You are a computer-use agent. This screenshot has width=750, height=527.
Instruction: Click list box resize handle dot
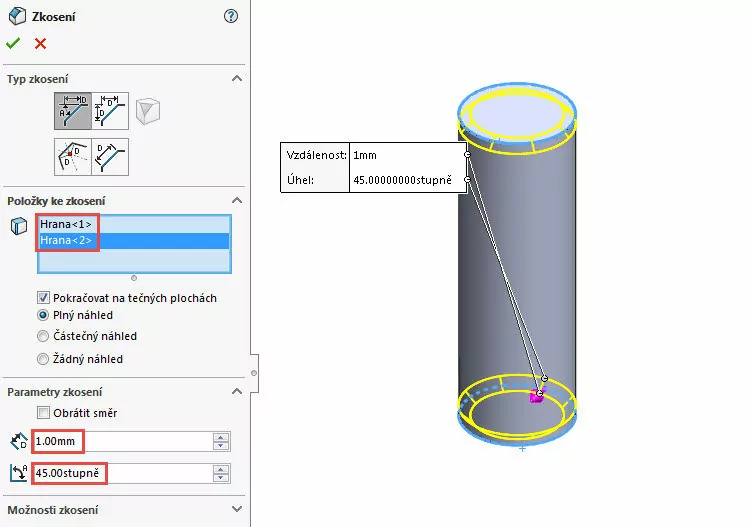134,278
